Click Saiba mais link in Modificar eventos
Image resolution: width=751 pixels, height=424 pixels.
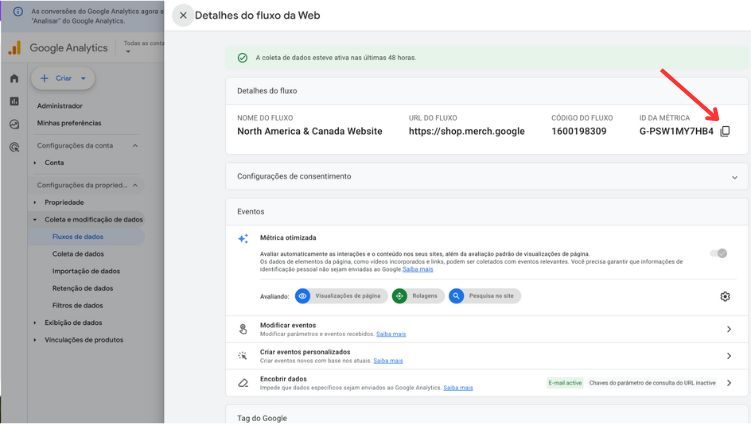(391, 334)
